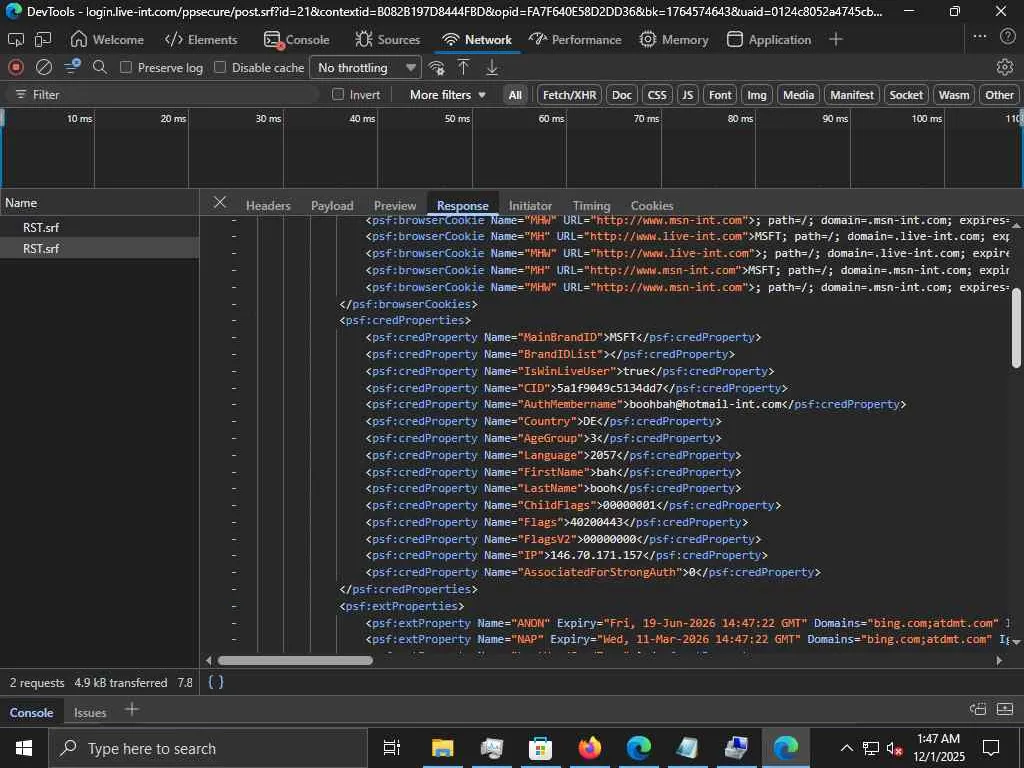
Task: Add a new DevTools tab with plus
Action: tap(836, 39)
